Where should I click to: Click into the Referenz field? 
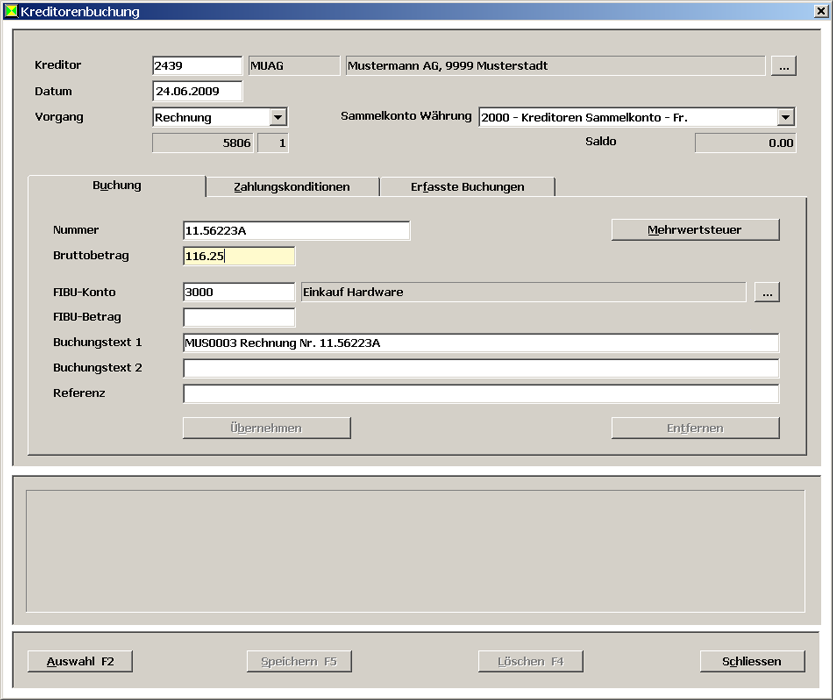tap(480, 394)
